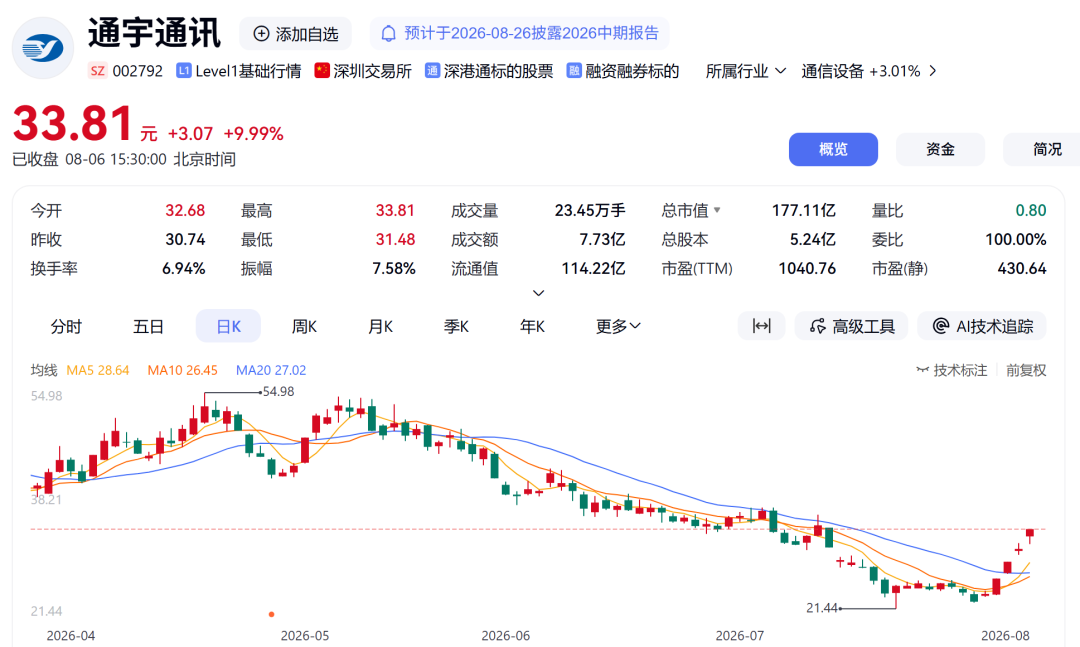The image size is (1080, 647).
Task: Switch to the 概览 tab
Action: (x=833, y=150)
